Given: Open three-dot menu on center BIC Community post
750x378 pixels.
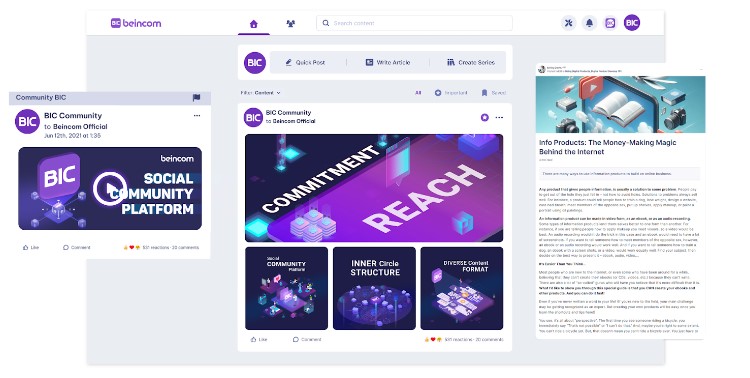Looking at the screenshot, I should (499, 117).
